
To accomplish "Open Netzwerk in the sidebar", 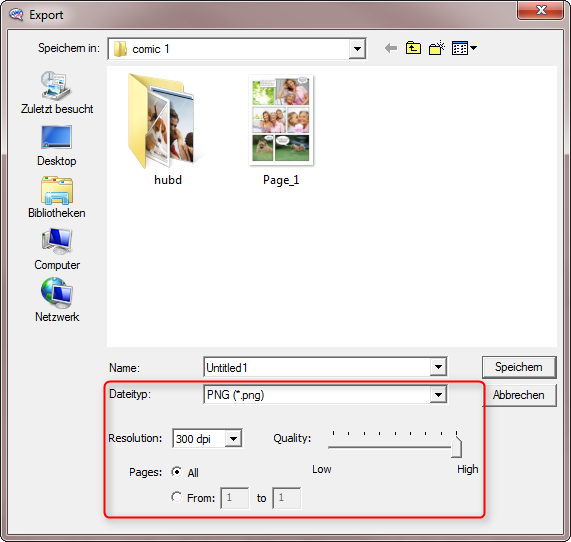I will pos(57,300).
